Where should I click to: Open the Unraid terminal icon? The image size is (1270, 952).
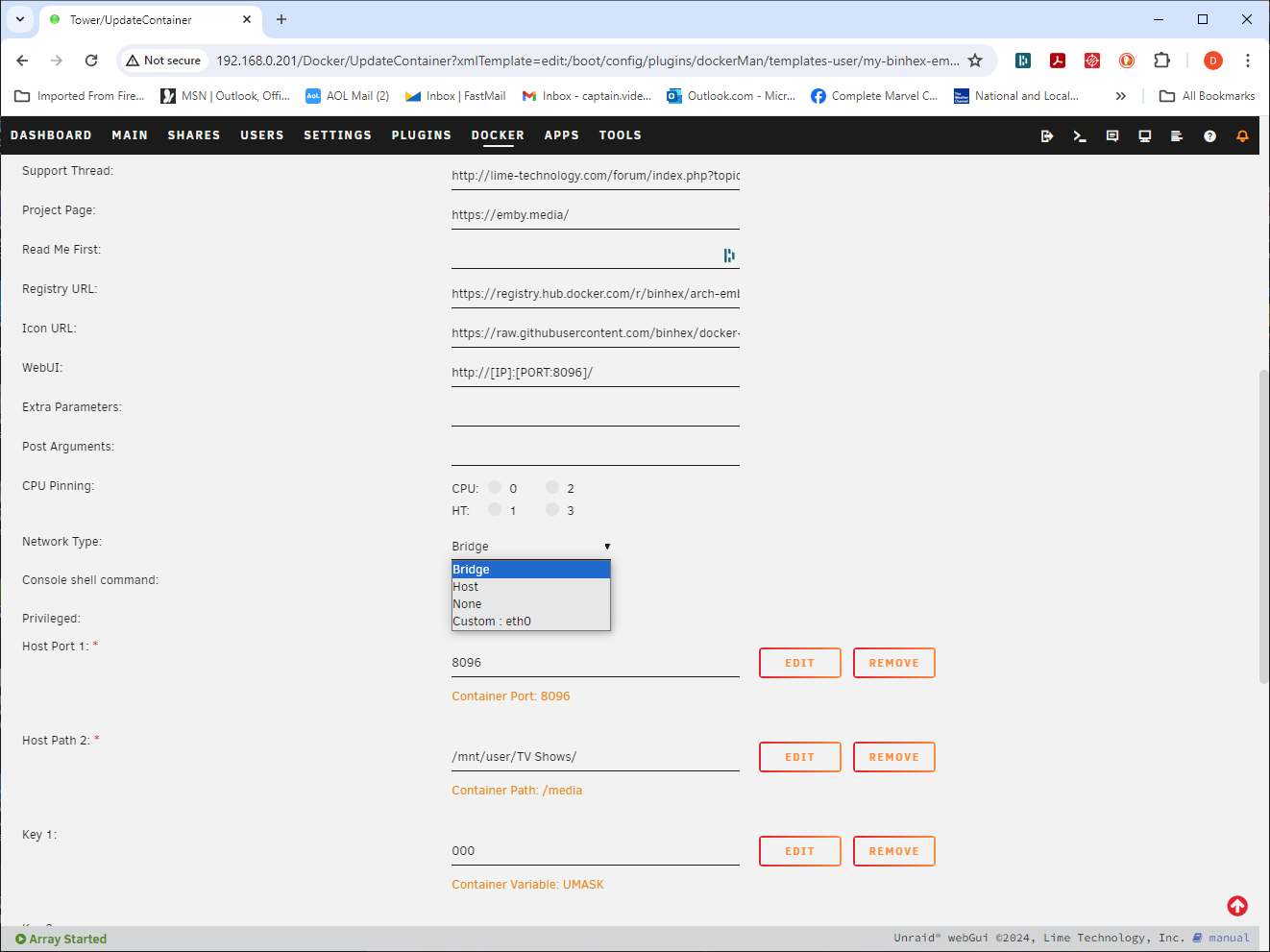click(x=1080, y=136)
